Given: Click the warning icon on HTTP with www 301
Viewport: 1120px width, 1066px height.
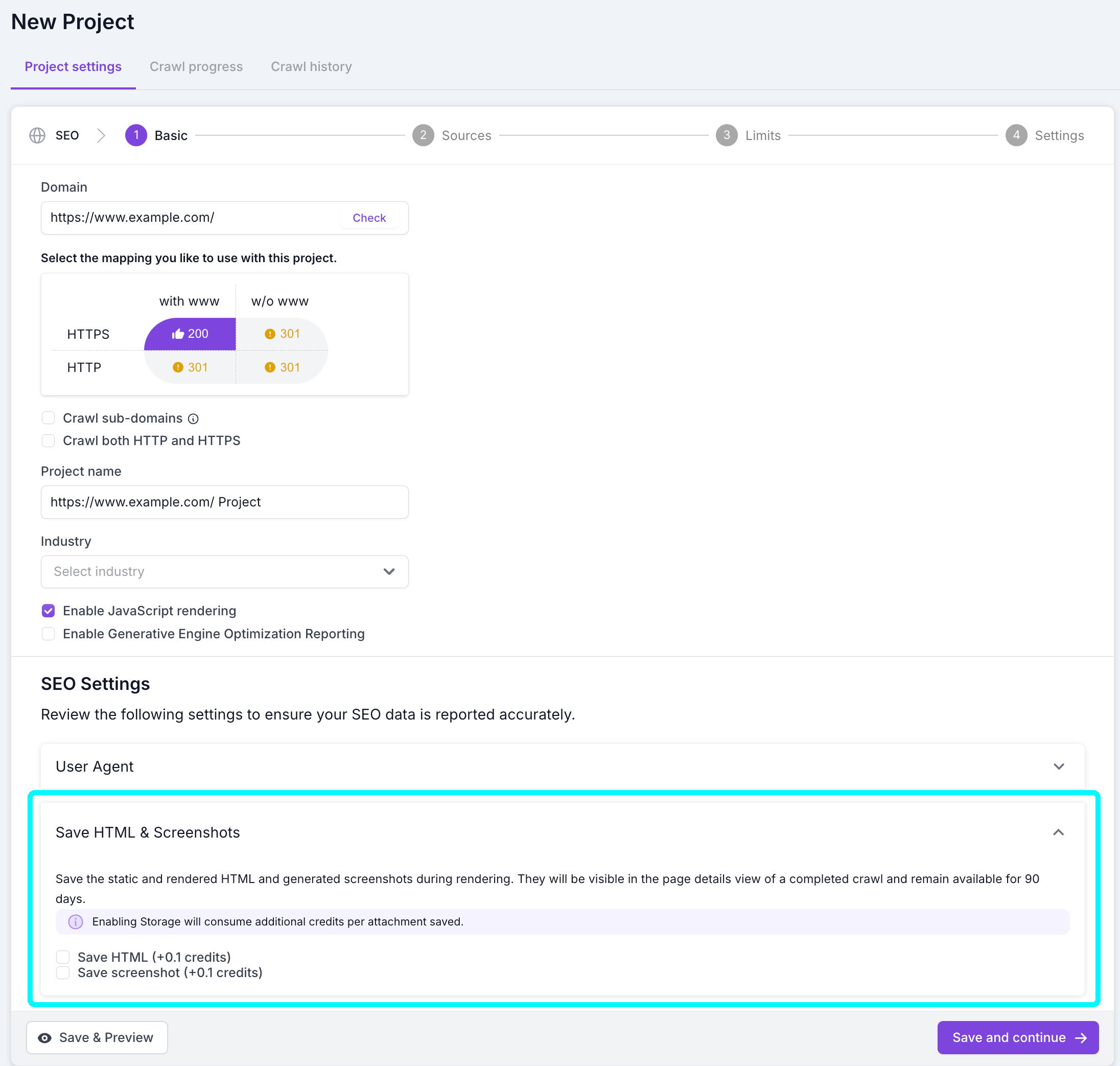Looking at the screenshot, I should click(179, 367).
